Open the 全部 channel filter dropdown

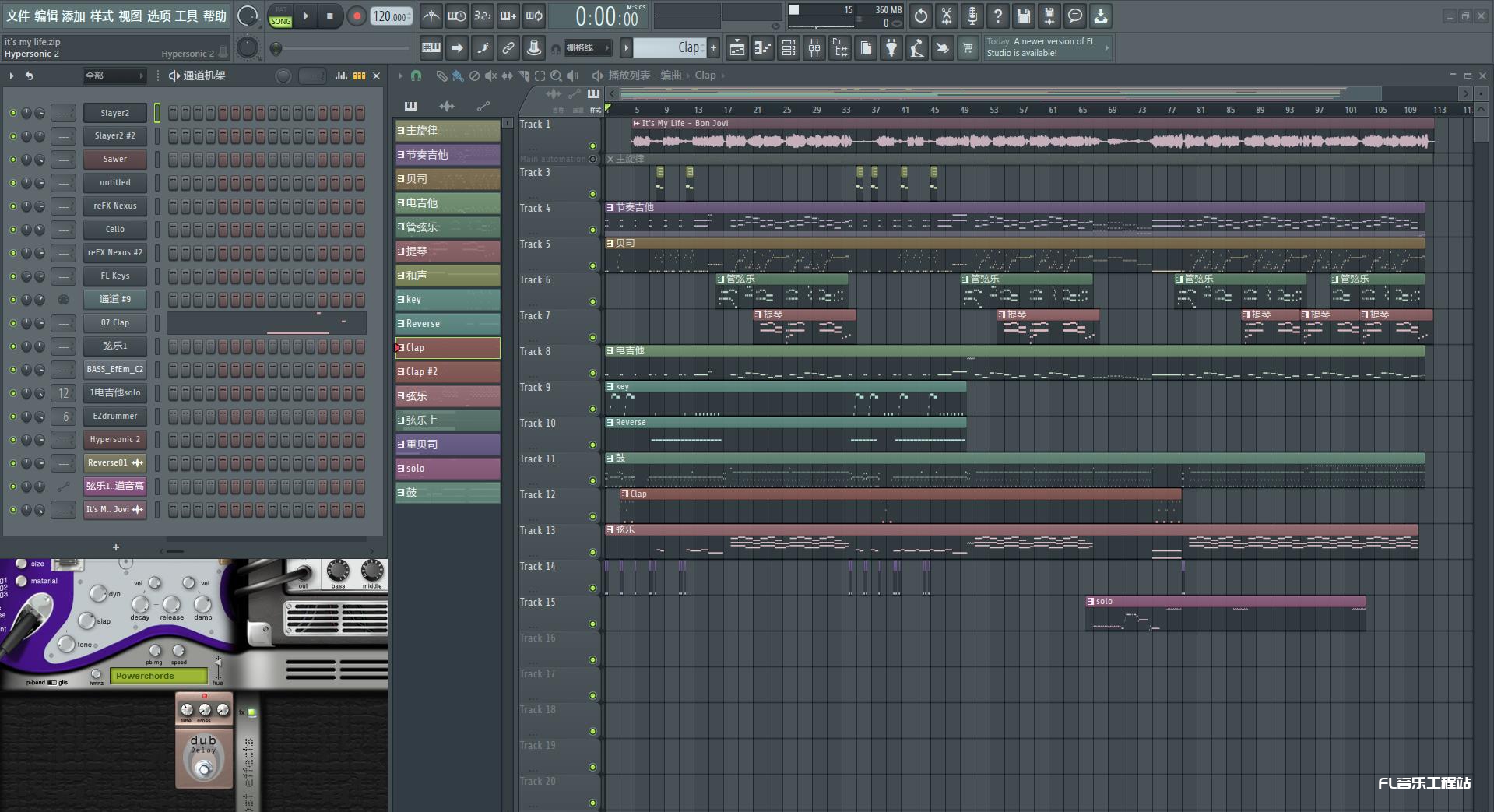[114, 76]
